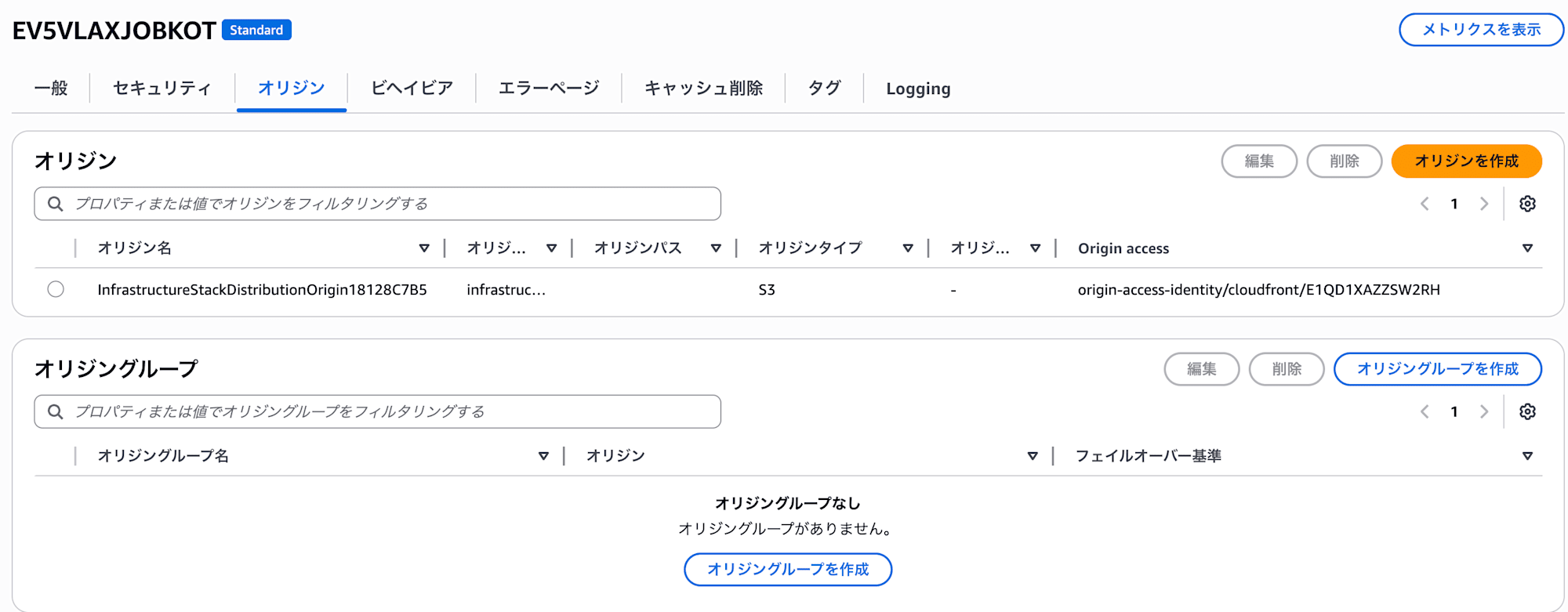1568x612 pixels.
Task: Sort by オリジン名 column arrow
Action: pos(424,248)
